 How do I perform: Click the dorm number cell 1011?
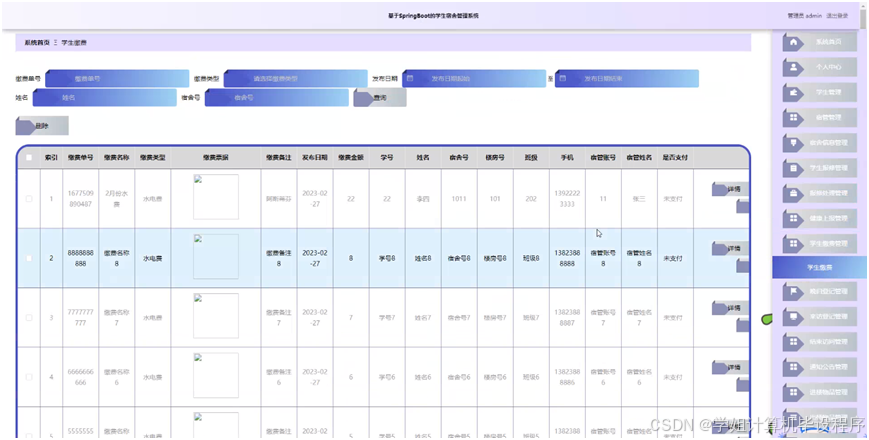[x=459, y=198]
